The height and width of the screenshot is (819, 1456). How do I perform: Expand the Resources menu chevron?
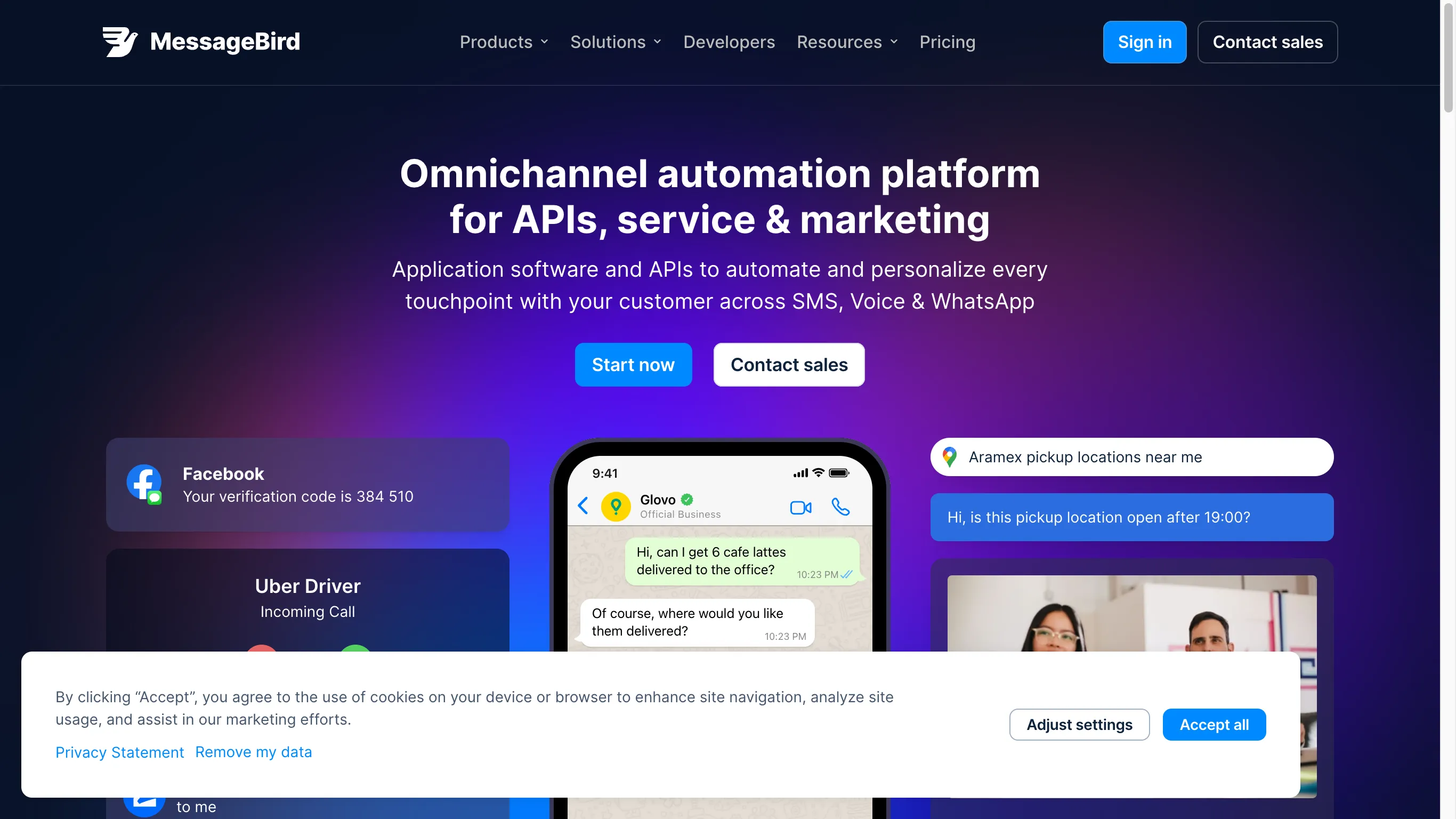click(x=894, y=42)
